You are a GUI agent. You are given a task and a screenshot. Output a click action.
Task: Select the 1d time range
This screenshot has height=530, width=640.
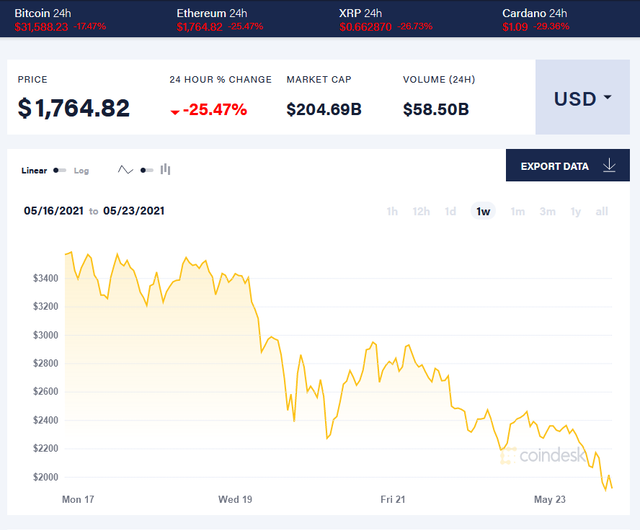pyautogui.click(x=450, y=212)
